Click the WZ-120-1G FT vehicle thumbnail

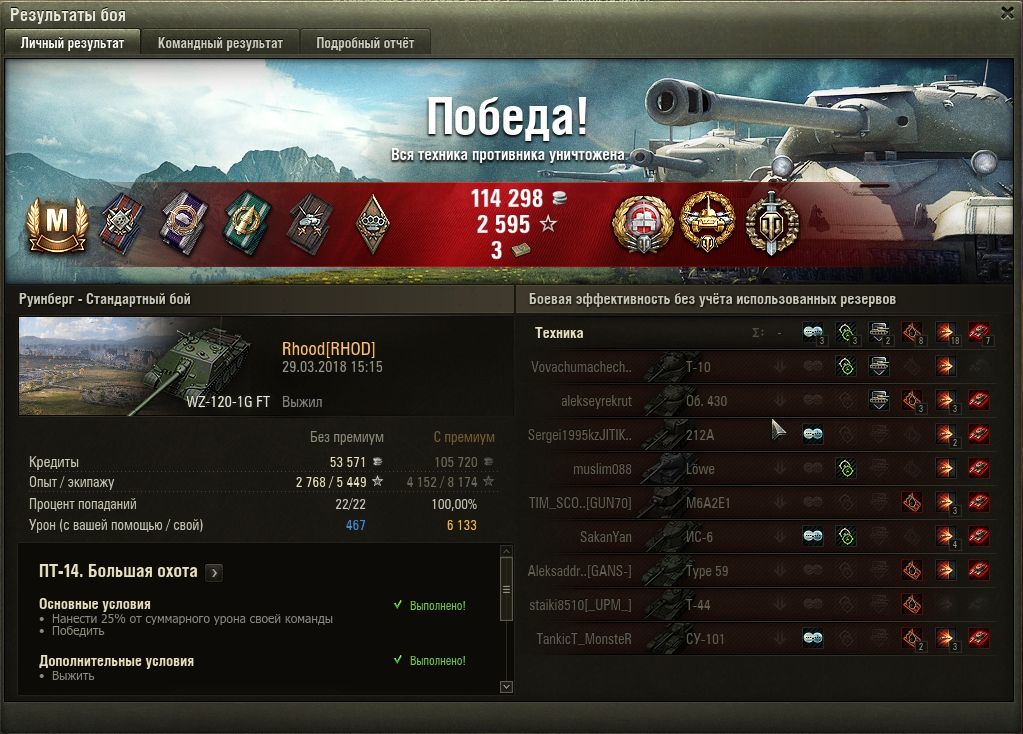145,366
